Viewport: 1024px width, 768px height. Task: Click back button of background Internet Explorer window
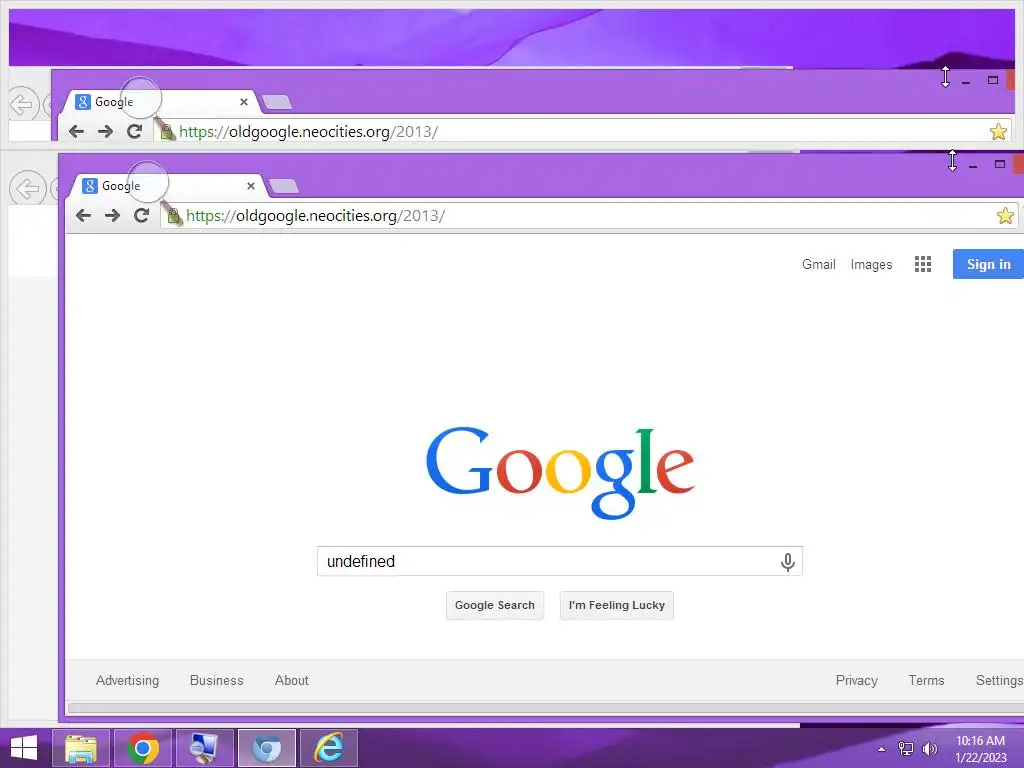(x=27, y=189)
